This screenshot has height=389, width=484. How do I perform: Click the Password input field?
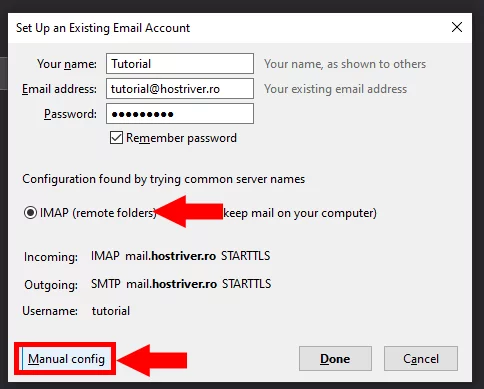click(180, 114)
